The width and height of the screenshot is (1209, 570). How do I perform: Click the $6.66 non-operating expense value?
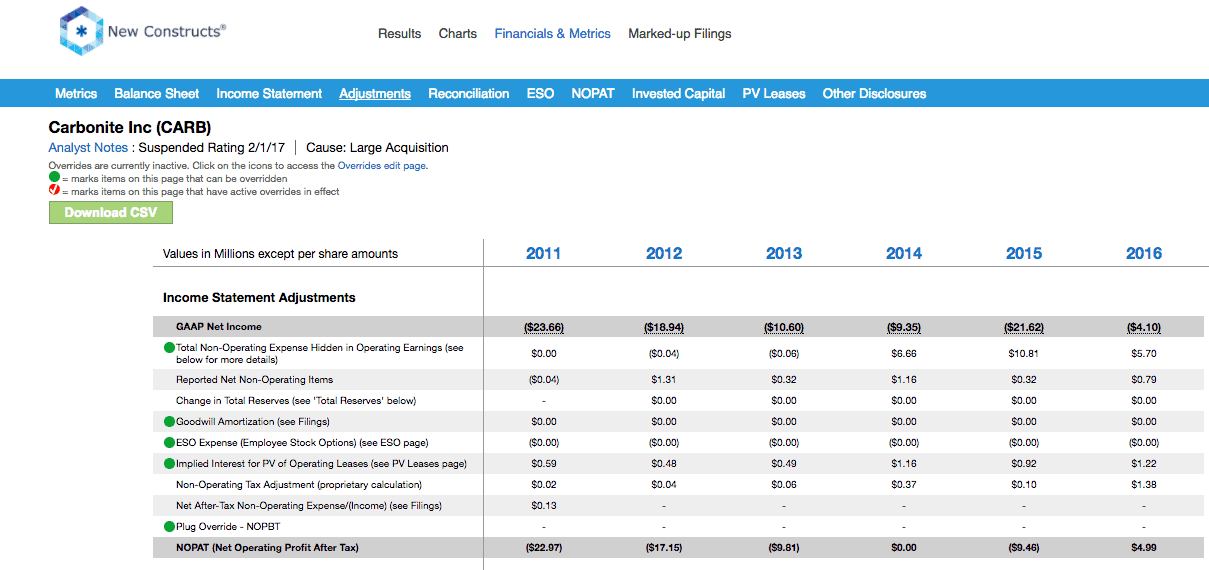click(x=904, y=354)
